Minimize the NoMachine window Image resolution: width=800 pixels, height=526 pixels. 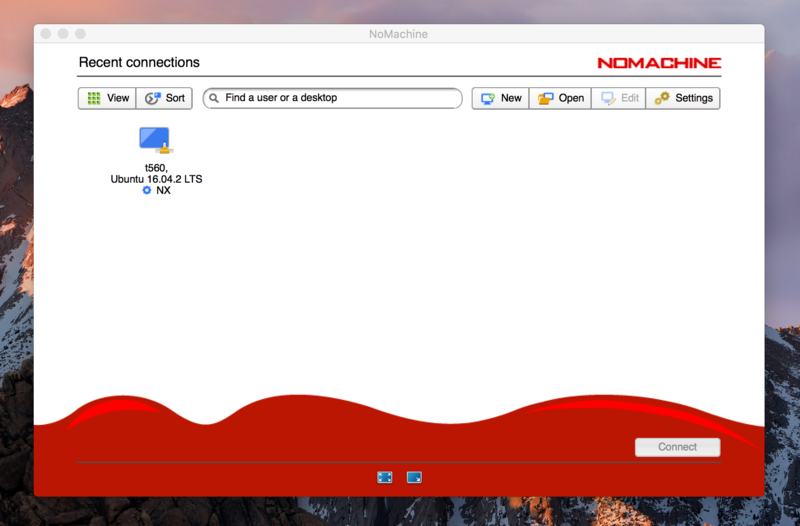63,34
